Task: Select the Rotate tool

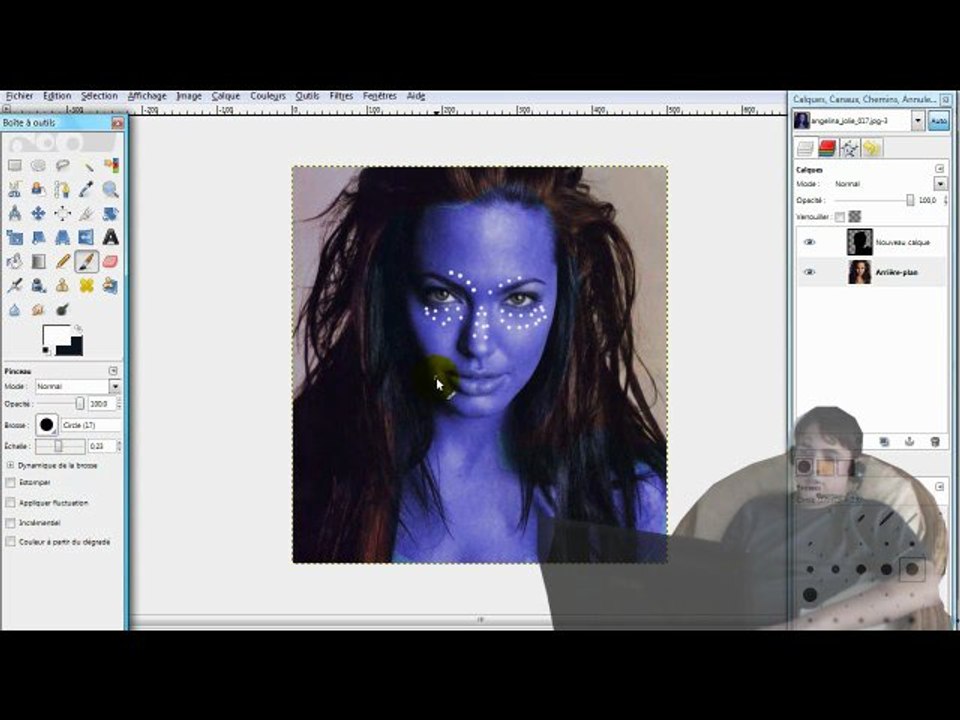Action: click(110, 213)
